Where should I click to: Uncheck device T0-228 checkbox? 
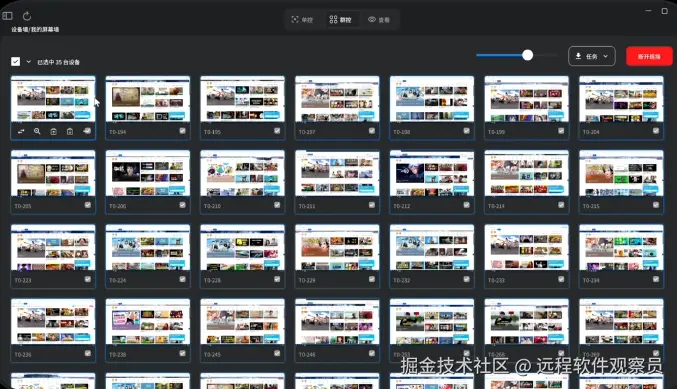point(277,279)
